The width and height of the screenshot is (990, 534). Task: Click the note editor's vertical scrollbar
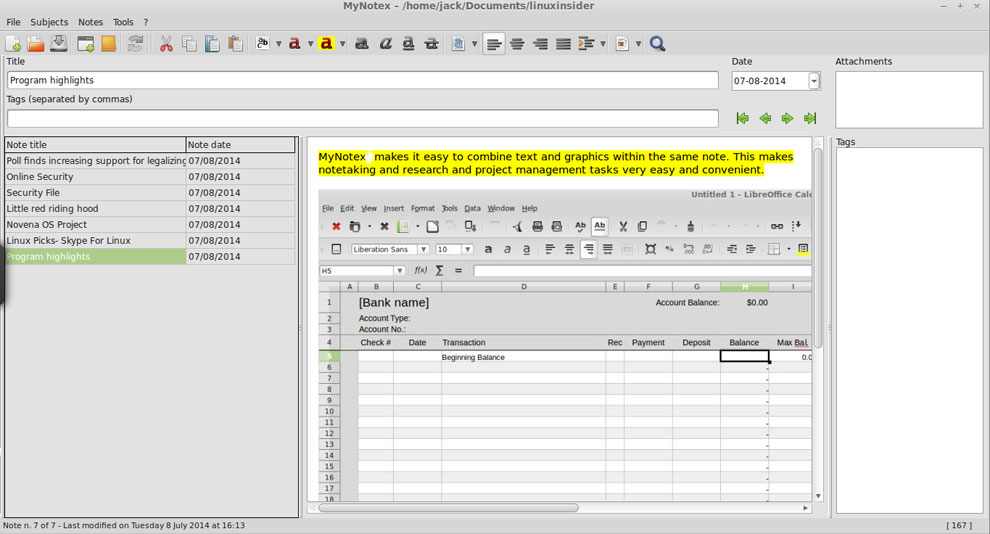point(818,248)
